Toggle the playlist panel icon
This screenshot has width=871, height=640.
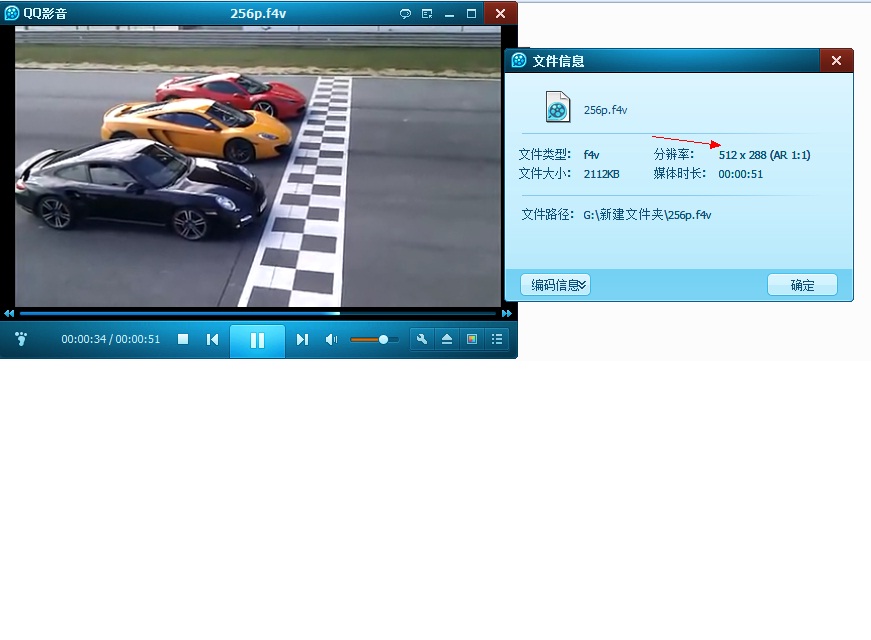pyautogui.click(x=496, y=340)
